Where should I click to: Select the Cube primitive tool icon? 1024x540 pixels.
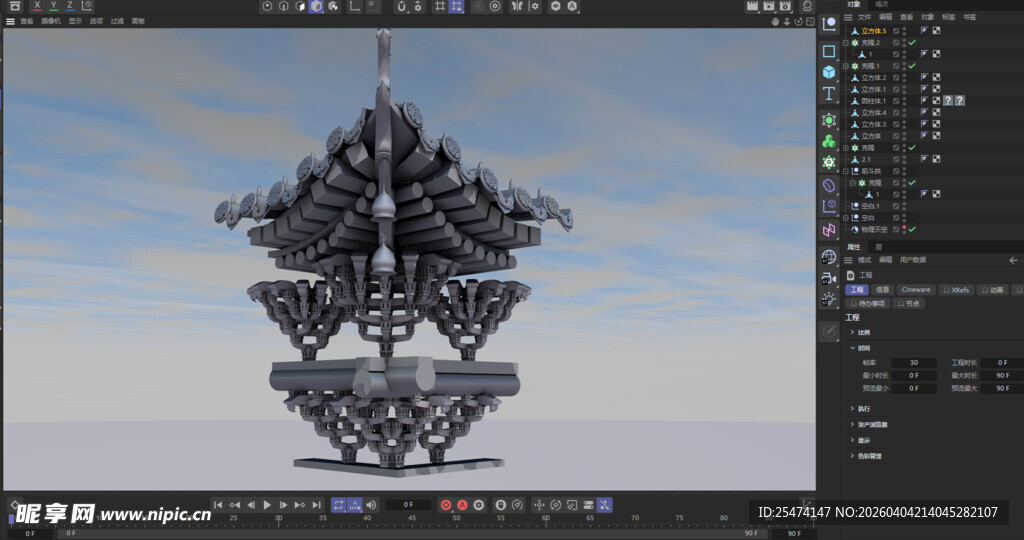(829, 72)
